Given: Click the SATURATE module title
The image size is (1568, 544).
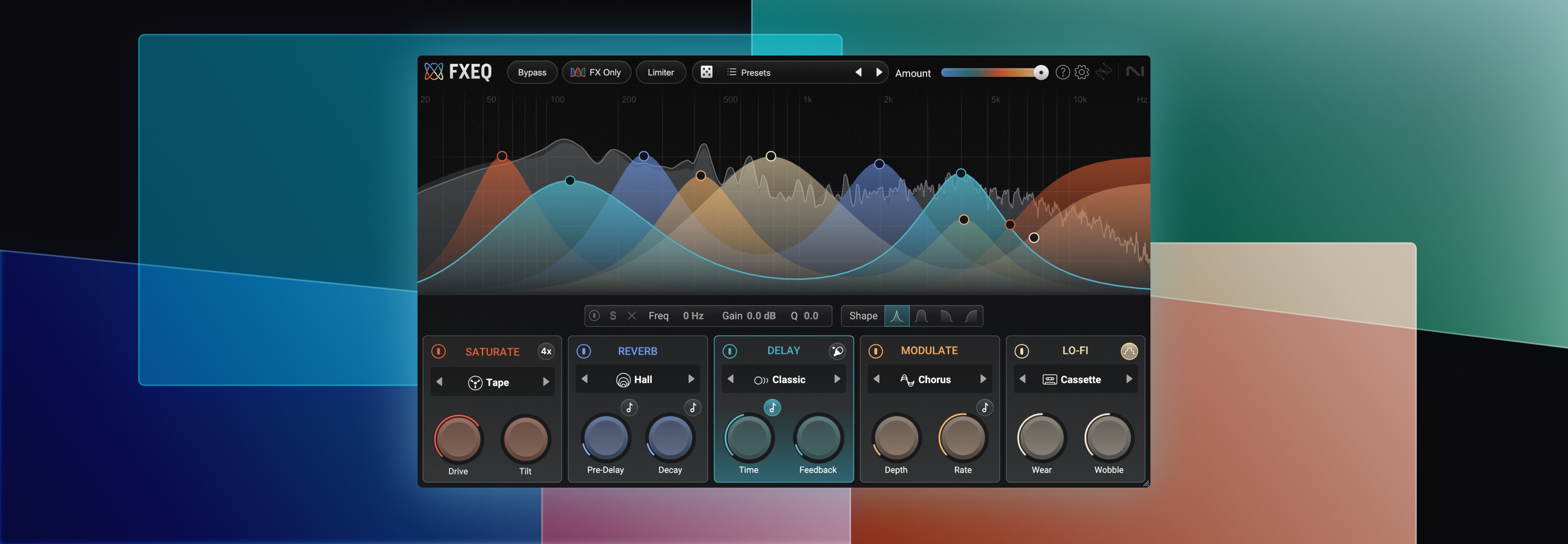Looking at the screenshot, I should pyautogui.click(x=493, y=352).
